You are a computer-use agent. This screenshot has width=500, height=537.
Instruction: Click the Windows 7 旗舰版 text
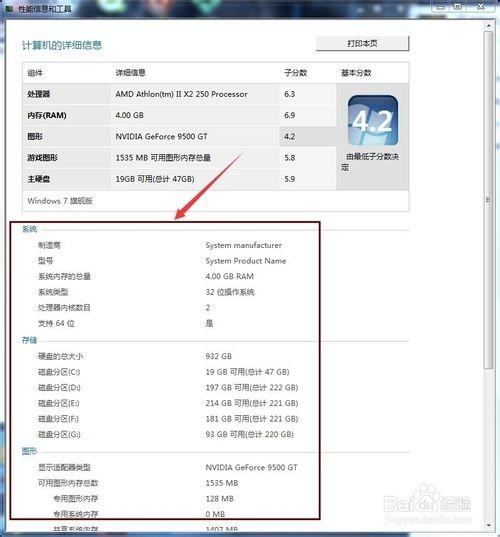60,201
